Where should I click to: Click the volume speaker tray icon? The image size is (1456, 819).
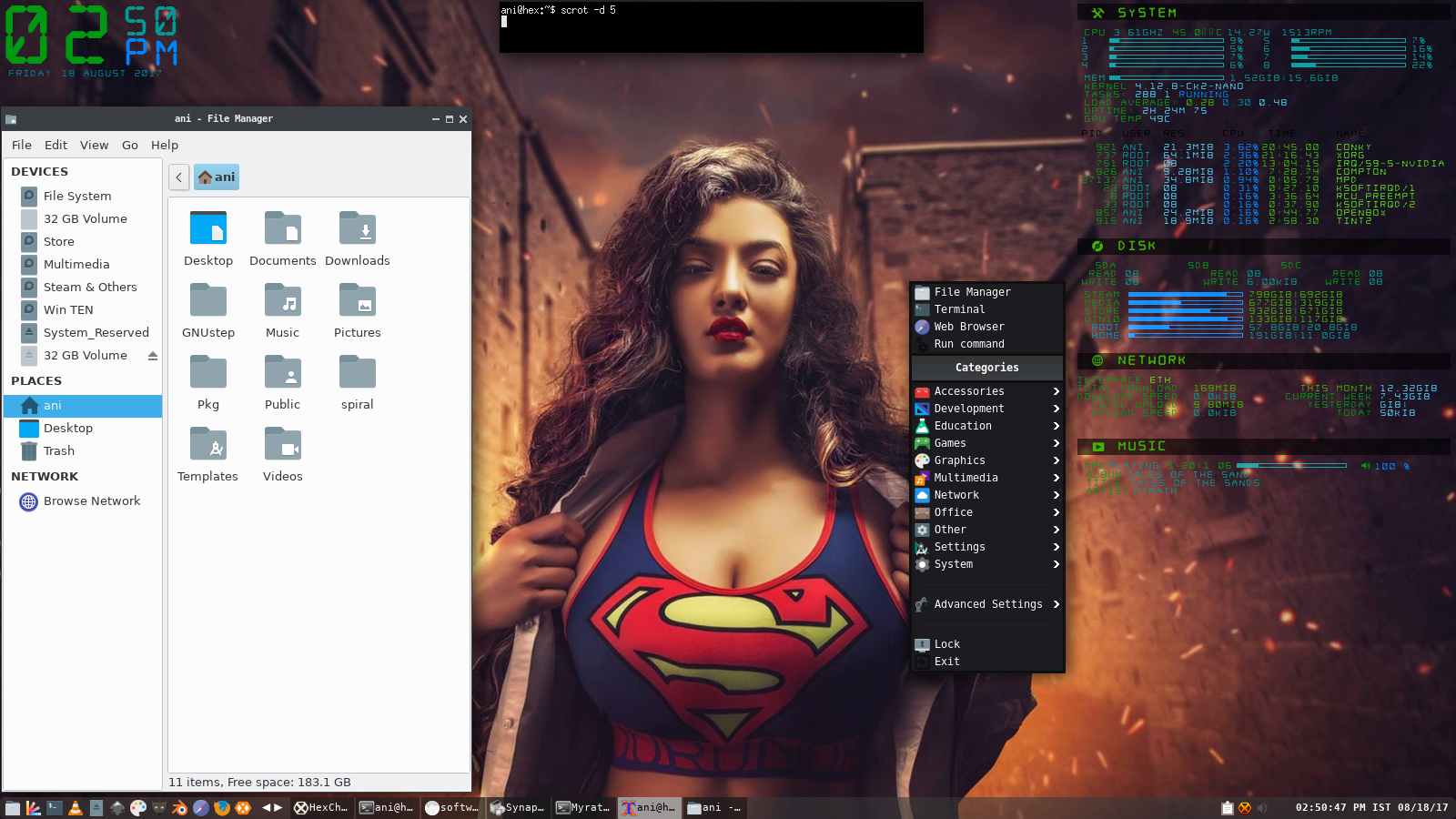(1262, 808)
